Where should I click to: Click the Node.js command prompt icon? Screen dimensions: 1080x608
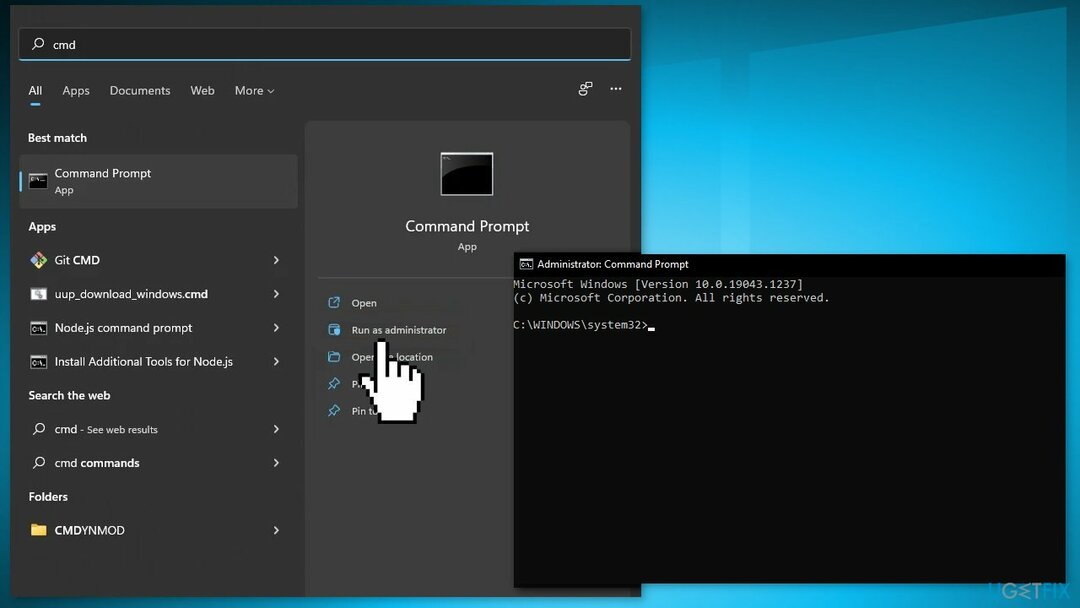(39, 328)
